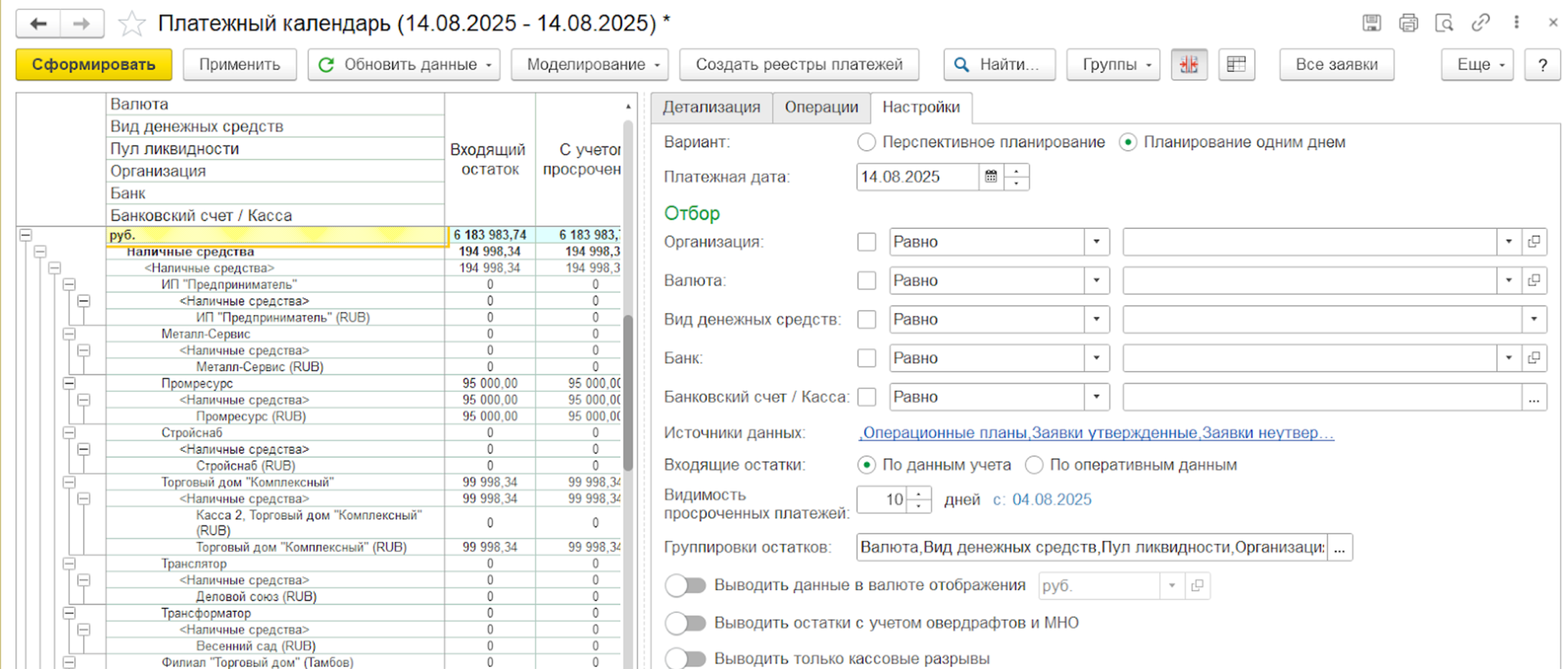Click the favorites star icon
Viewport: 1568px width, 669px height.
click(x=132, y=24)
